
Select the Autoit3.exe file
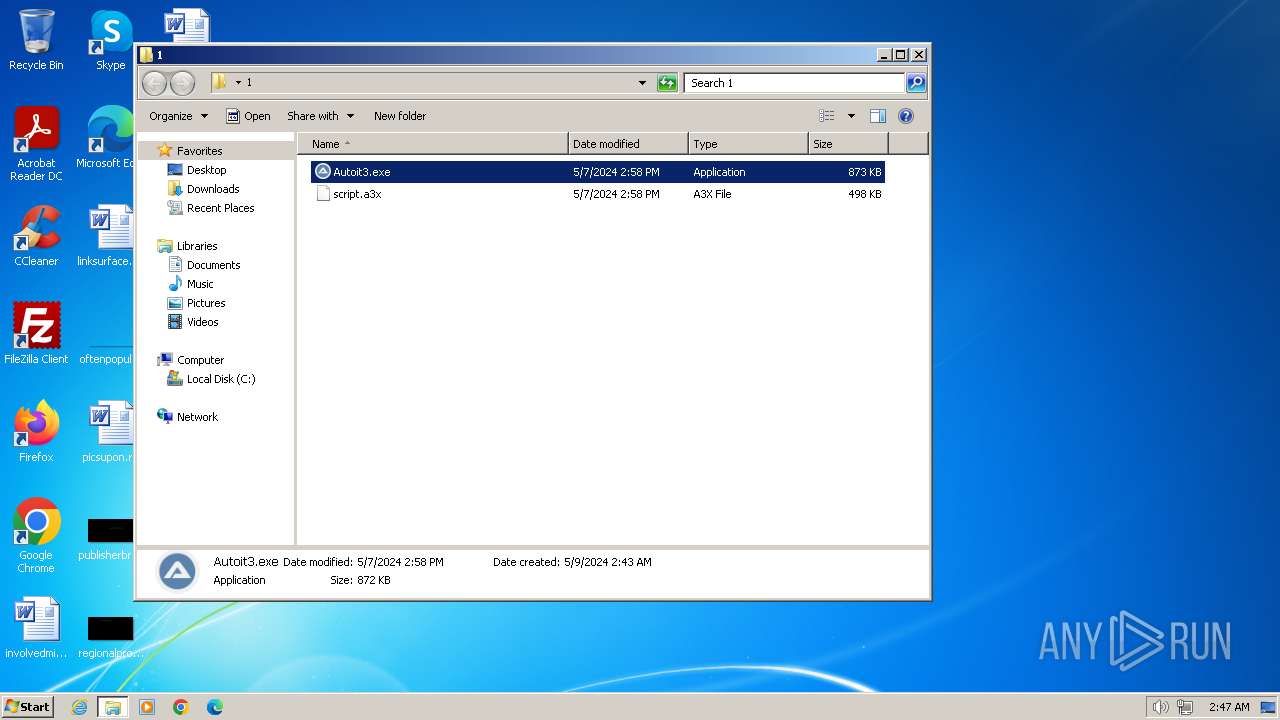(x=597, y=172)
